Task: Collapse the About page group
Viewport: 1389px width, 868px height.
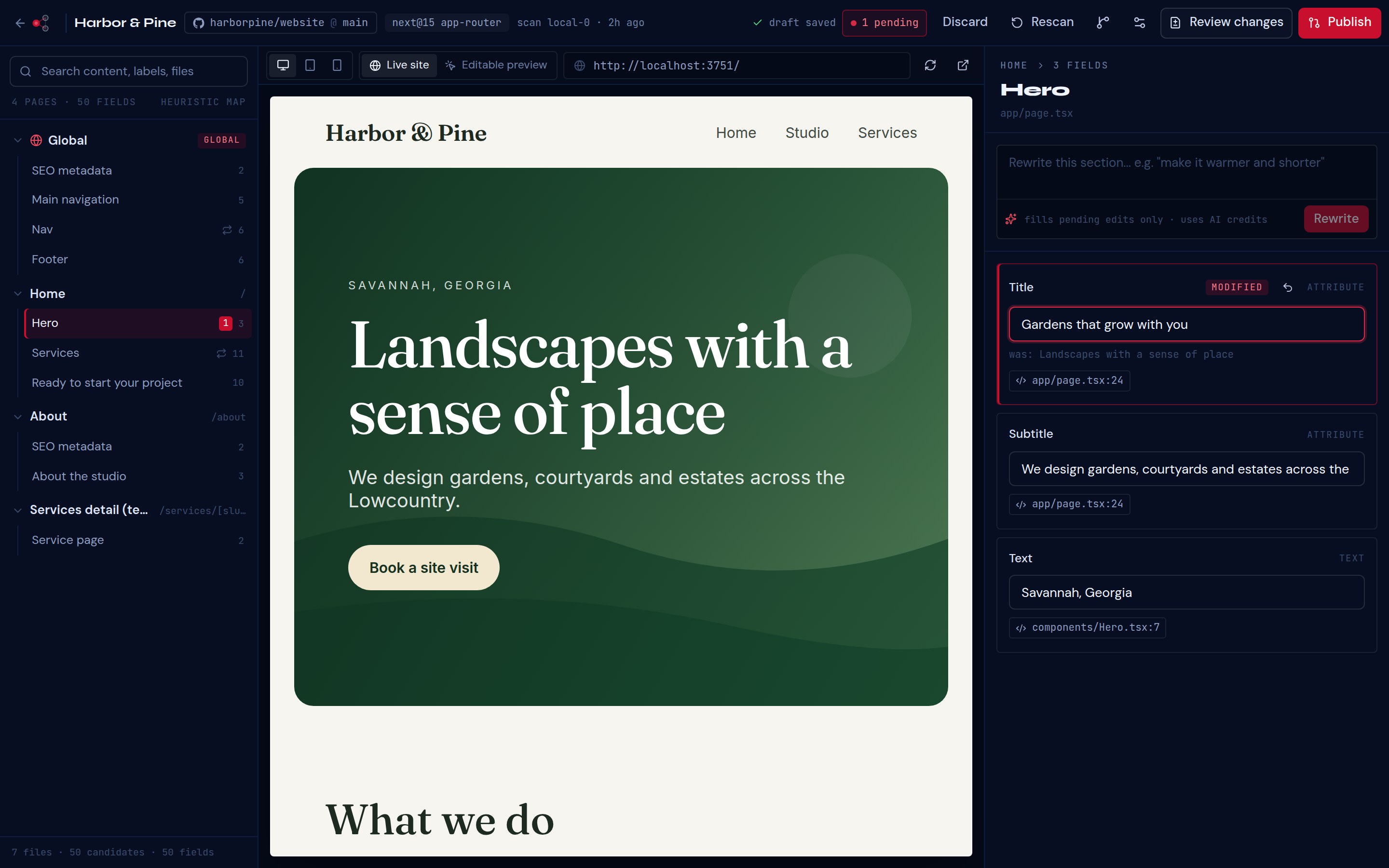Action: (18, 417)
